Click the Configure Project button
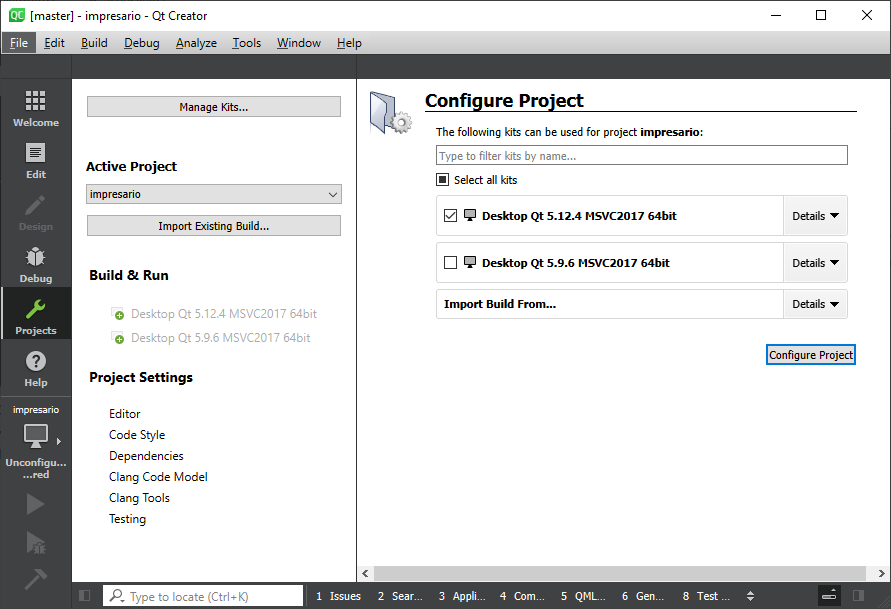 click(810, 355)
